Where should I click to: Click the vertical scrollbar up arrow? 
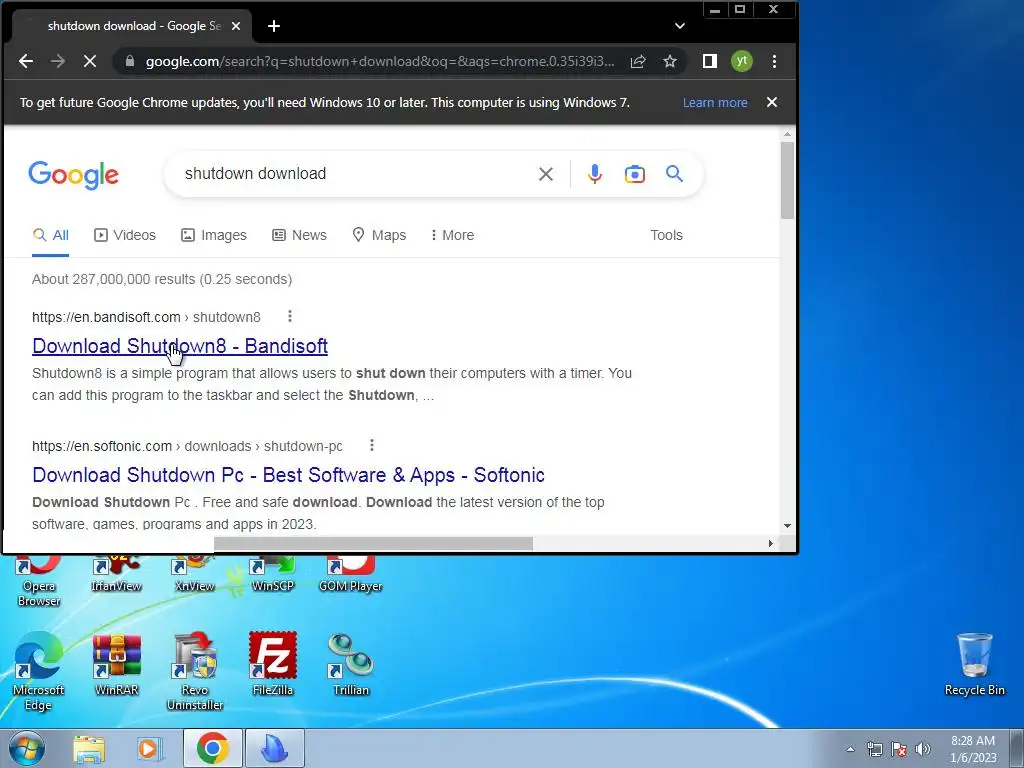pyautogui.click(x=788, y=135)
